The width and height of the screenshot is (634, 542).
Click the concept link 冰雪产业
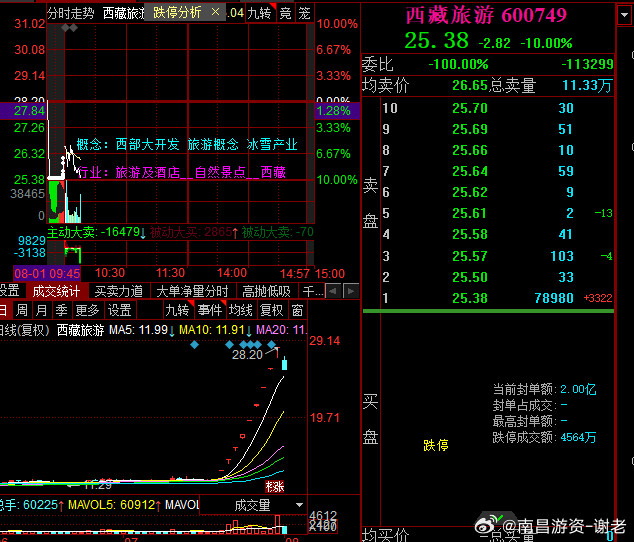pyautogui.click(x=272, y=144)
